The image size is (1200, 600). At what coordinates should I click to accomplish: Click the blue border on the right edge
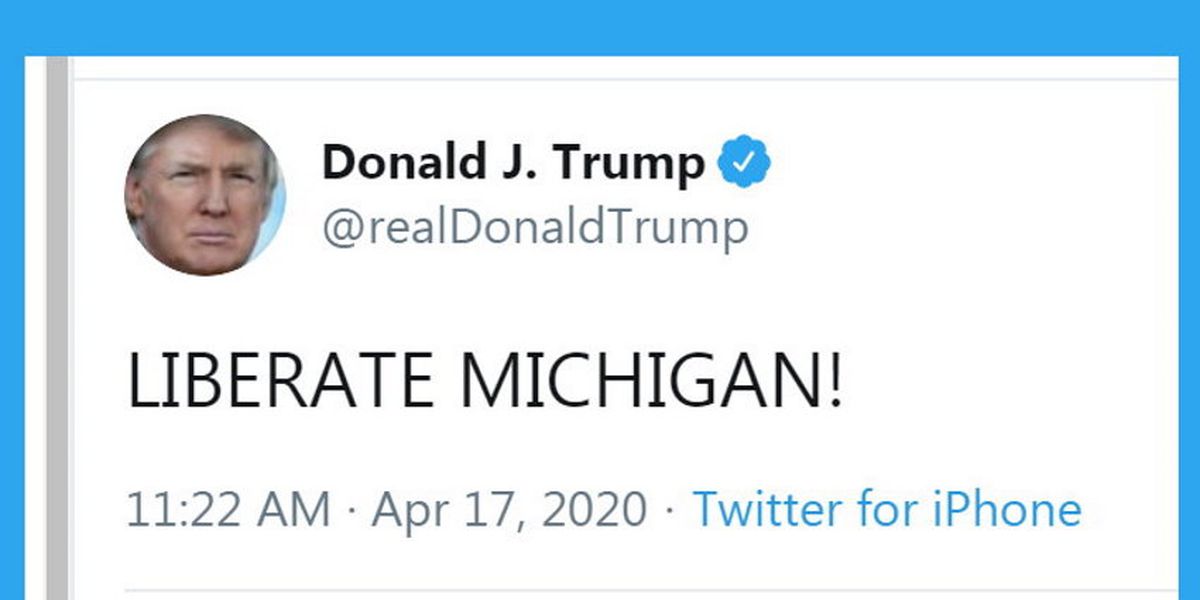click(1189, 330)
